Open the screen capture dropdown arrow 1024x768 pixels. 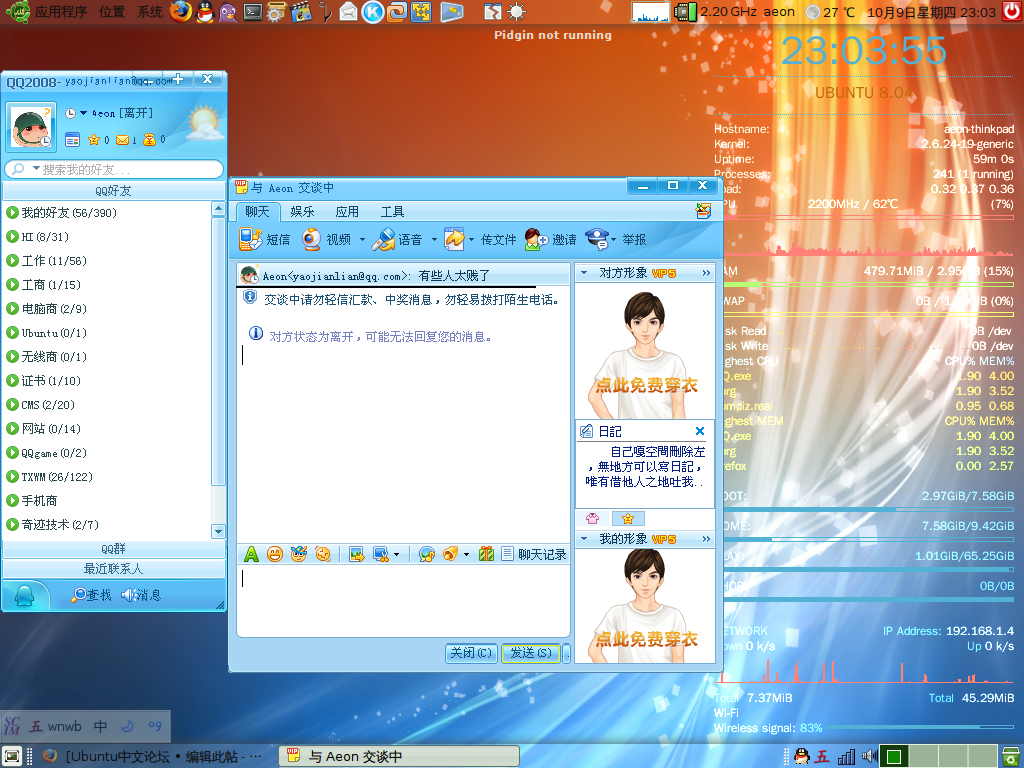[x=396, y=554]
